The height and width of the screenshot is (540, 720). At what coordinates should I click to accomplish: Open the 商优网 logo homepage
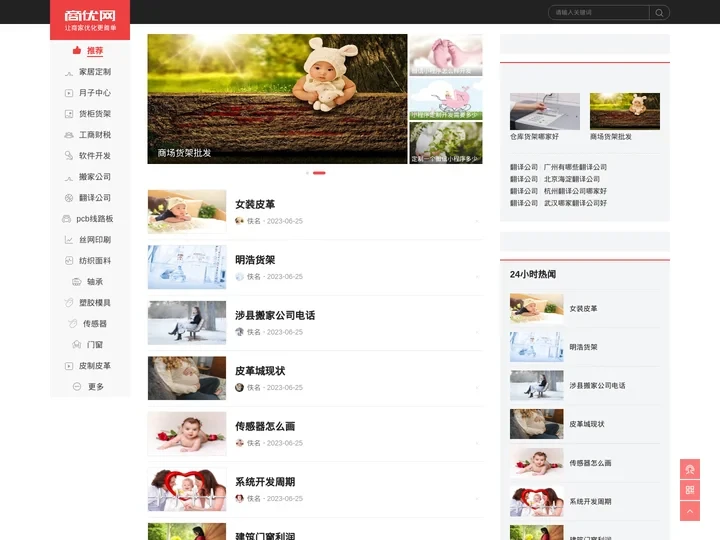click(90, 20)
